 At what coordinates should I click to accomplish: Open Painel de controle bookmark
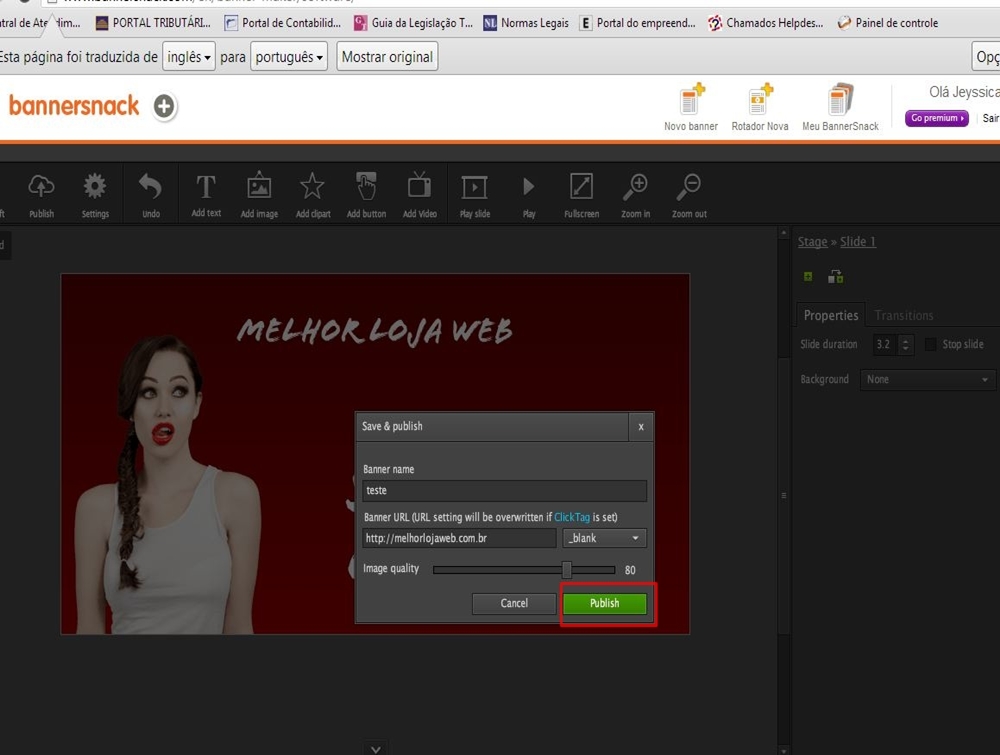pos(888,23)
